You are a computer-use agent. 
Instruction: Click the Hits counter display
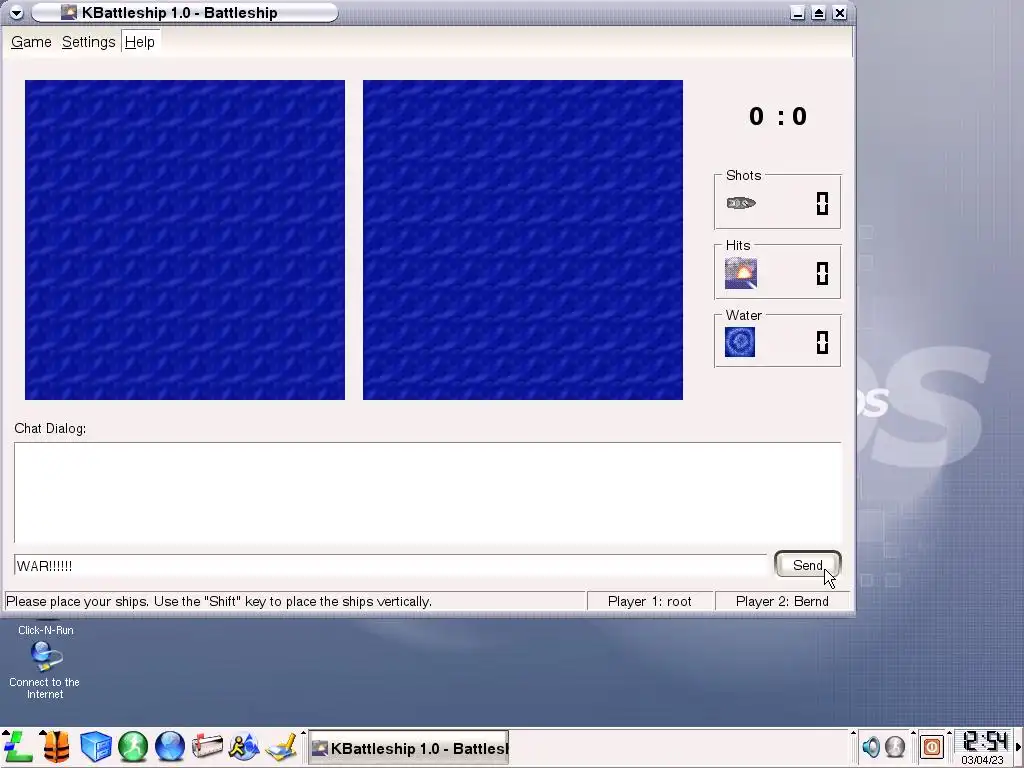tap(822, 273)
